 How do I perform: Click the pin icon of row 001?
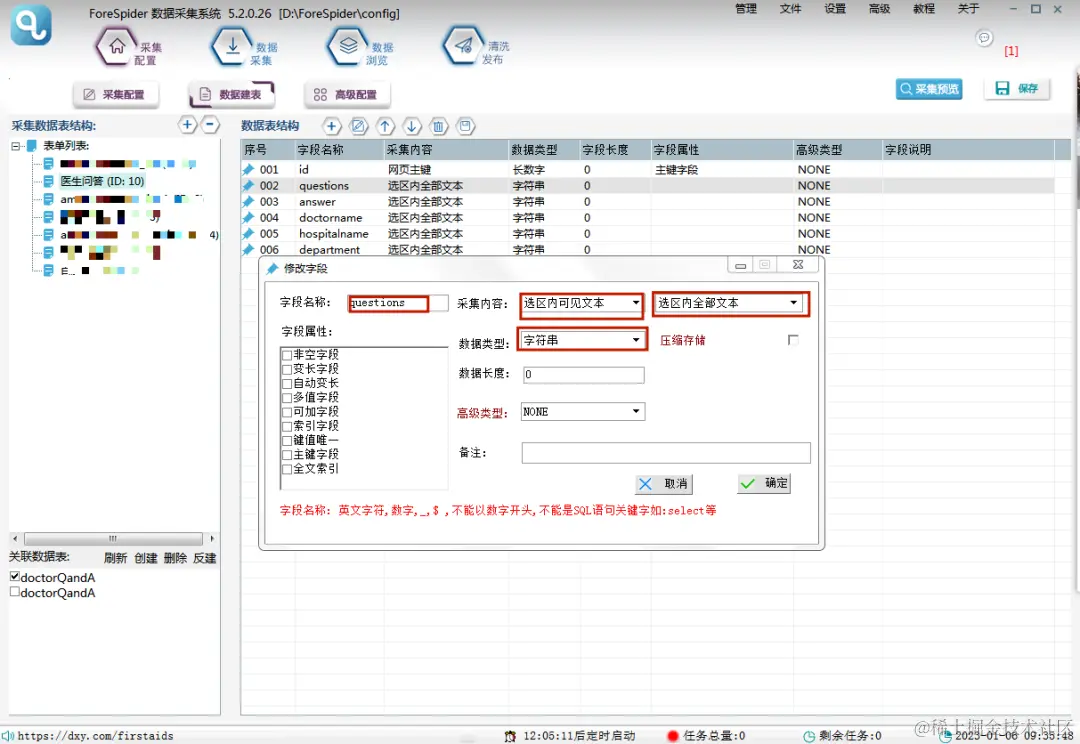coord(249,169)
